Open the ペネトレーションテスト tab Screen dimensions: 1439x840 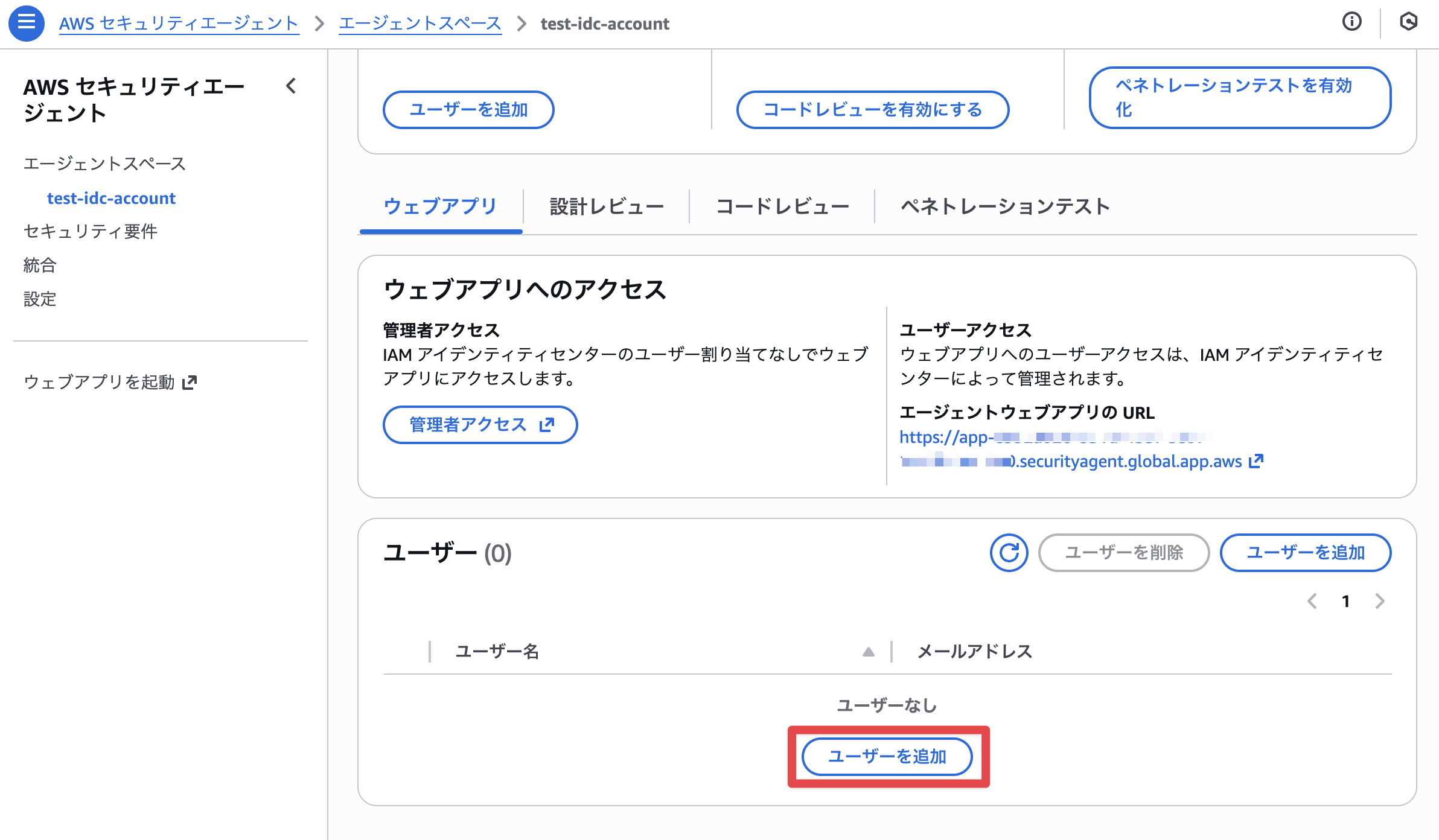pos(1005,206)
